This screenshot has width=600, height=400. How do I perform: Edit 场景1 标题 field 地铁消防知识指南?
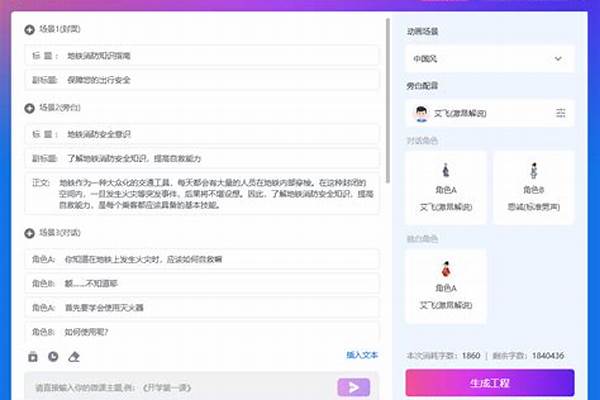coord(202,56)
